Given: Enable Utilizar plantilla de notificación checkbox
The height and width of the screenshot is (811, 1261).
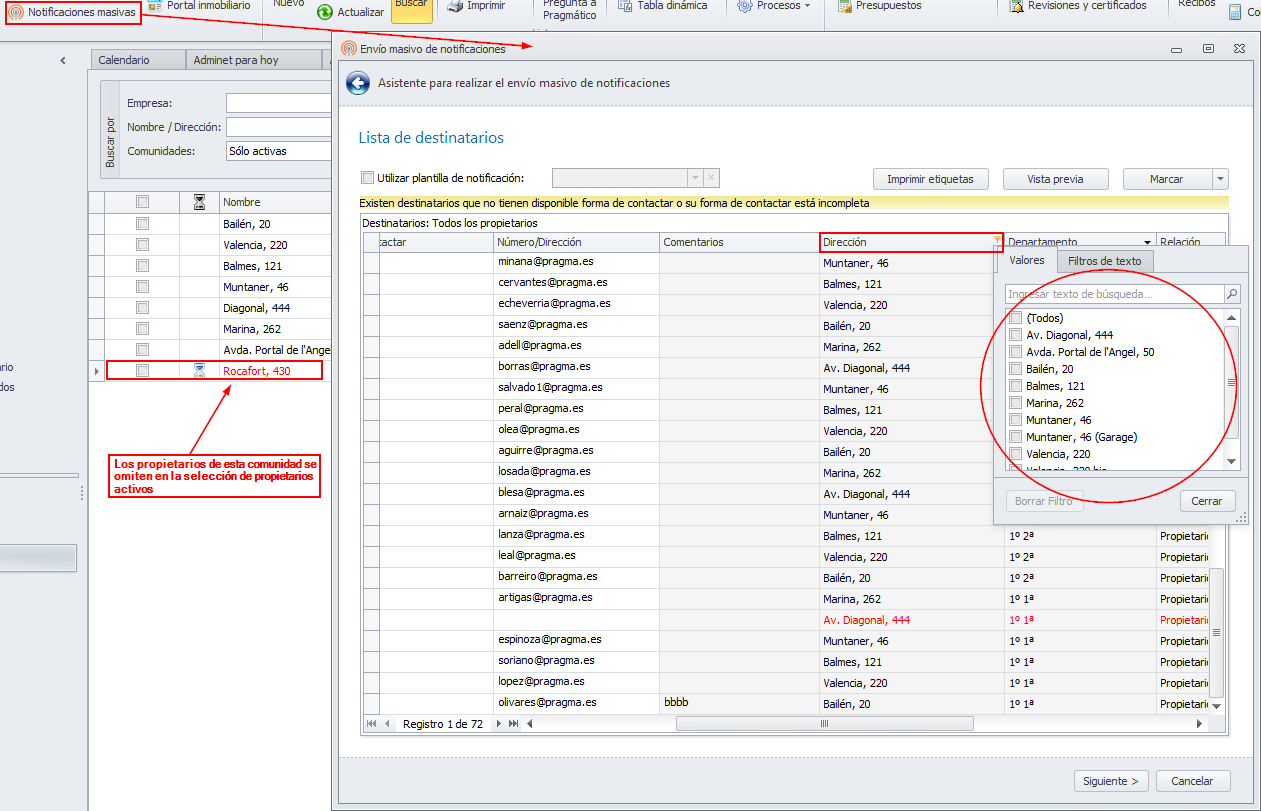Looking at the screenshot, I should pyautogui.click(x=367, y=178).
